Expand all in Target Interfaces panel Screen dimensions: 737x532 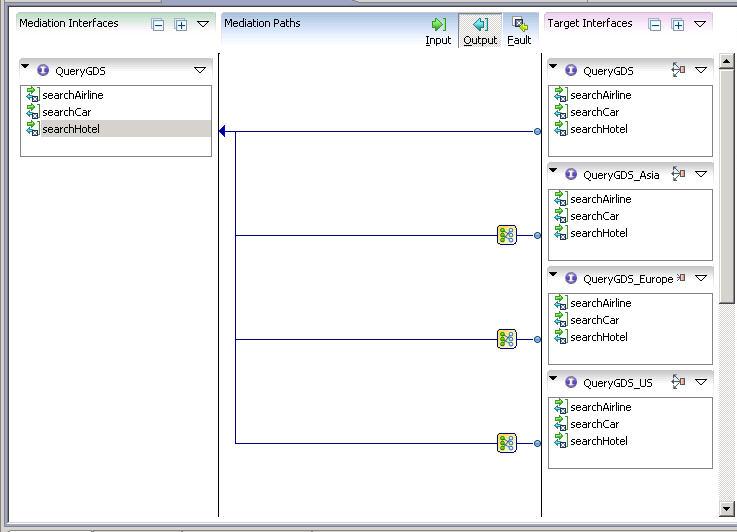[x=678, y=24]
